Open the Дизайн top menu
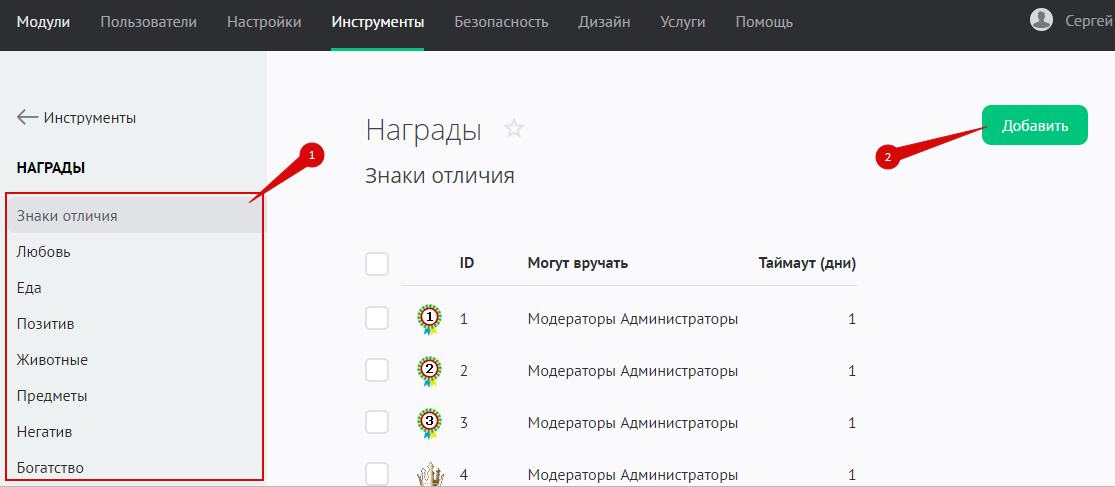This screenshot has height=487, width=1115. (x=604, y=22)
